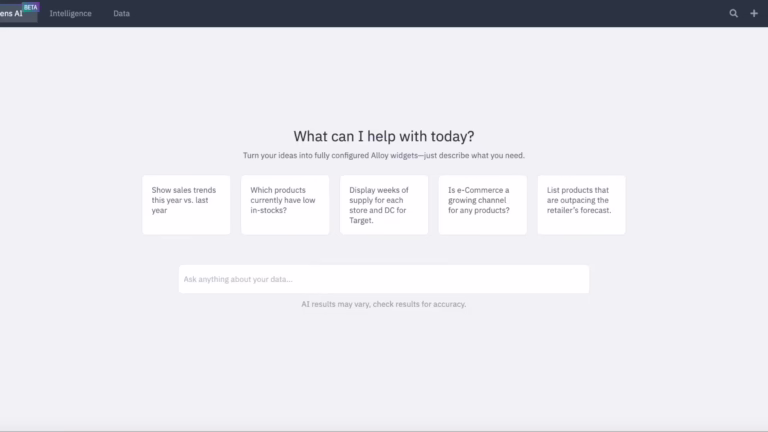Click the plus icon in top bar

[x=754, y=14]
